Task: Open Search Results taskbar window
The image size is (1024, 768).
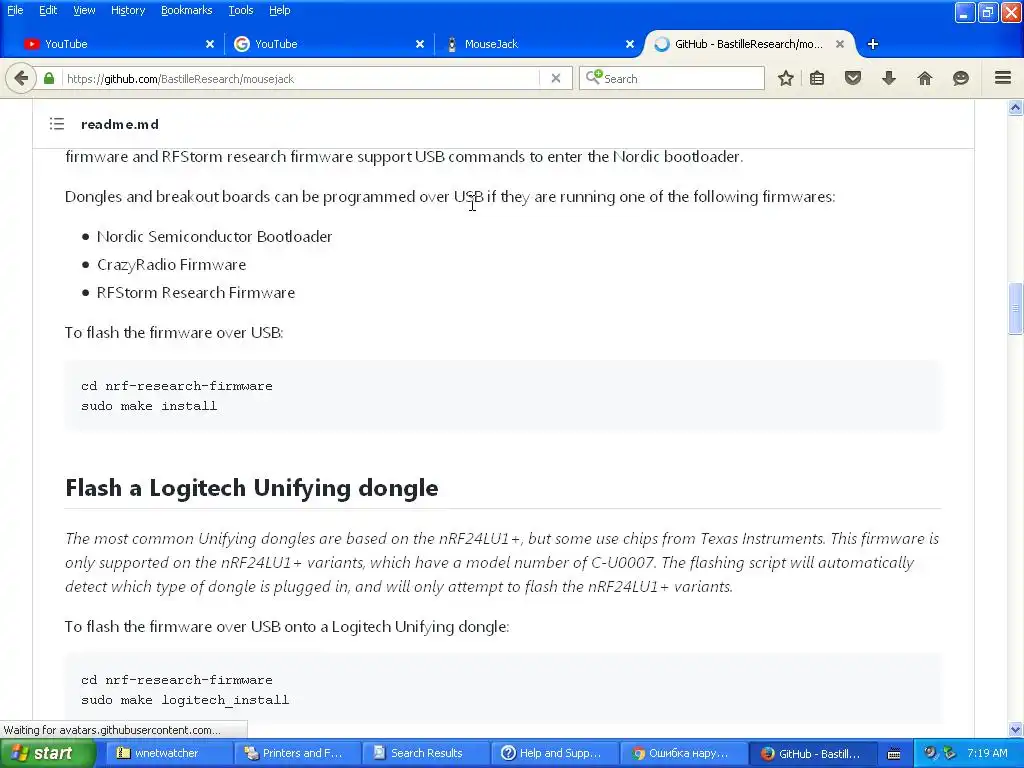Action: click(x=425, y=753)
